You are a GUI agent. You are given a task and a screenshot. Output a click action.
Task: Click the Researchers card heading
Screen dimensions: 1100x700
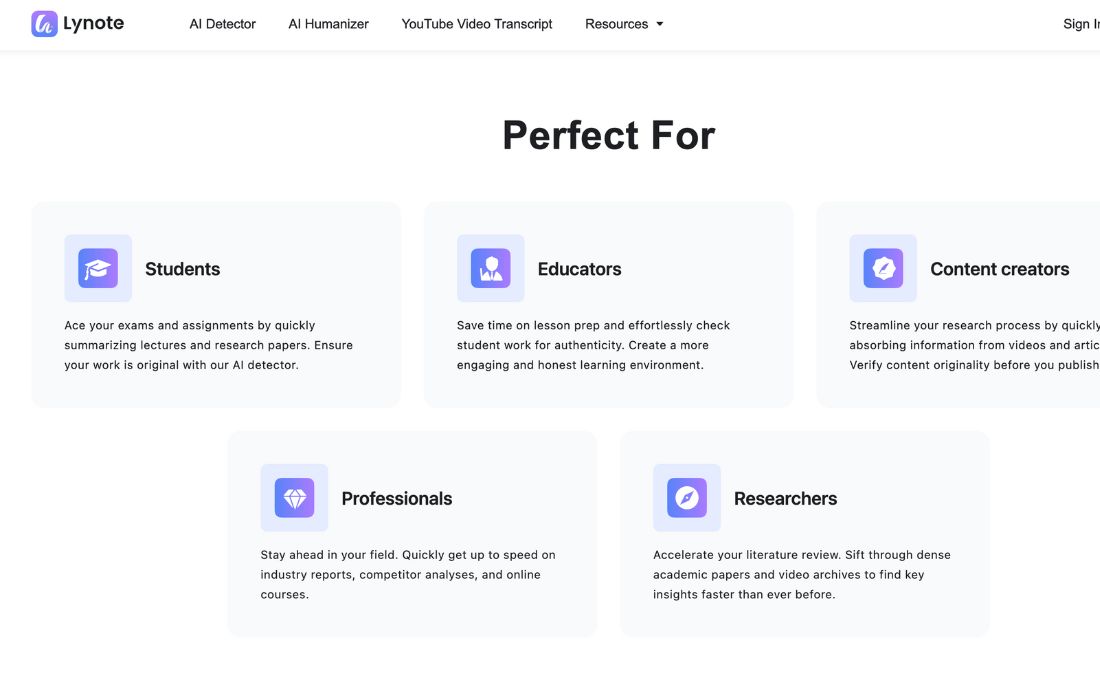point(786,499)
